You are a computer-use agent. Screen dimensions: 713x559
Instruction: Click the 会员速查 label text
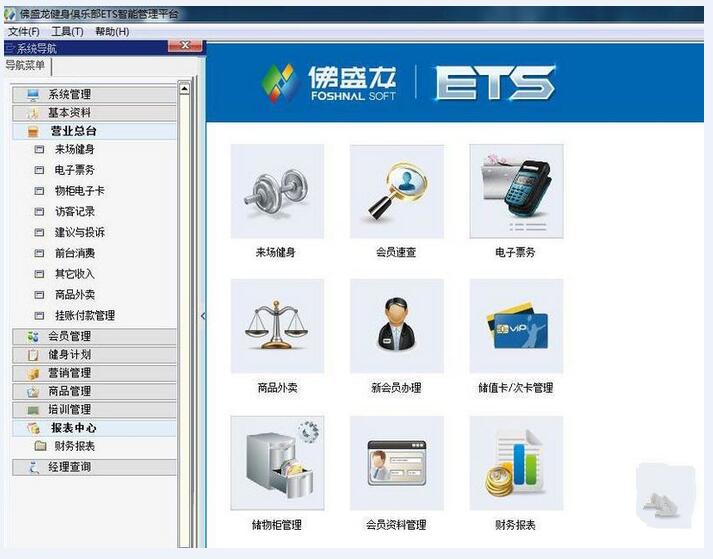(396, 252)
